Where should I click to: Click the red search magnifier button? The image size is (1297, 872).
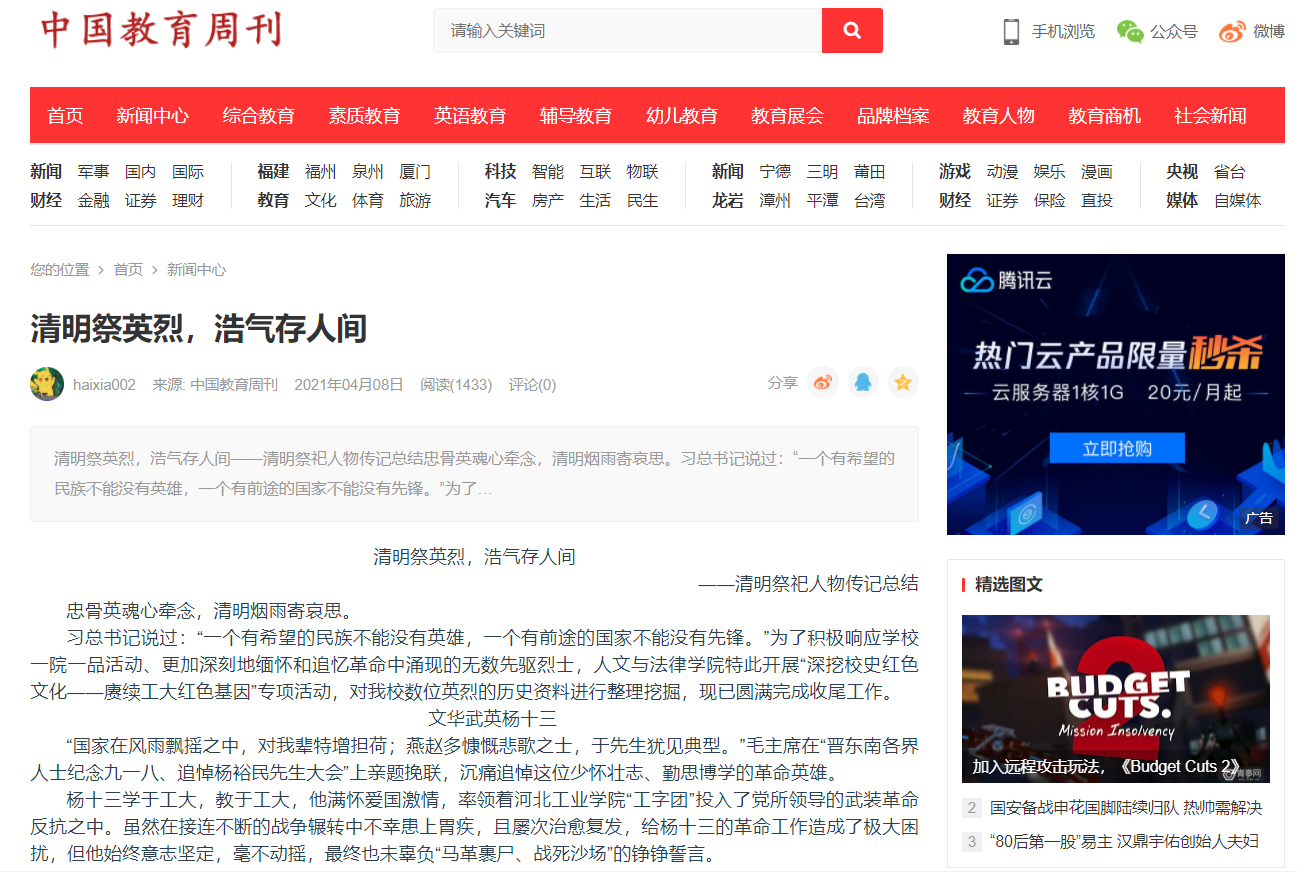[852, 31]
